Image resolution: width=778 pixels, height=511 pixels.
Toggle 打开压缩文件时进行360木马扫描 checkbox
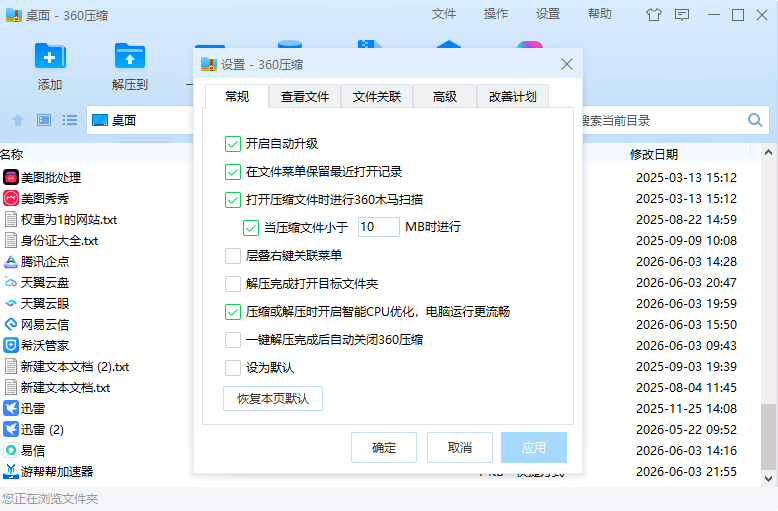pos(233,199)
